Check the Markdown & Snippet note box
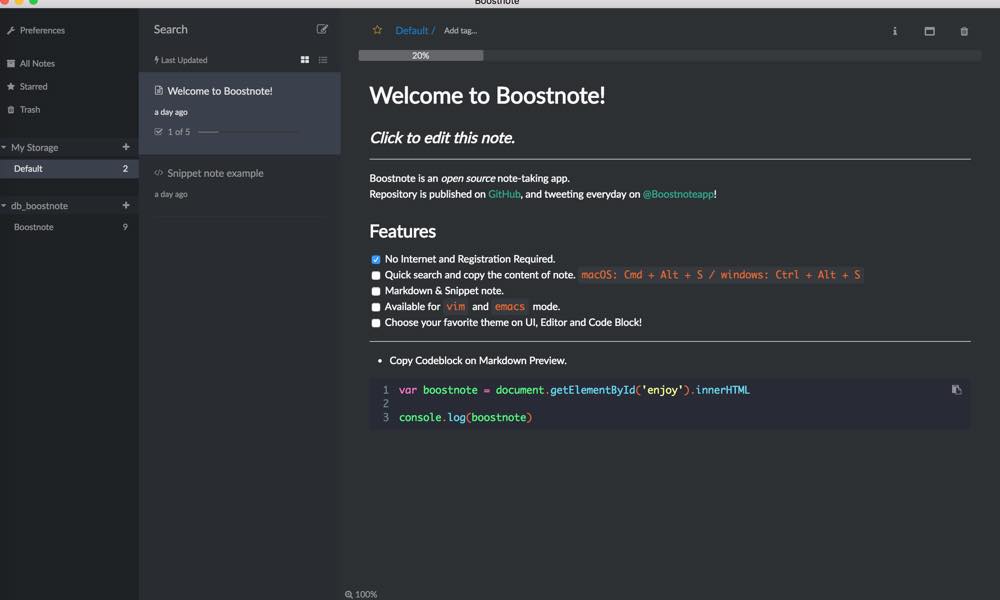 [x=376, y=291]
